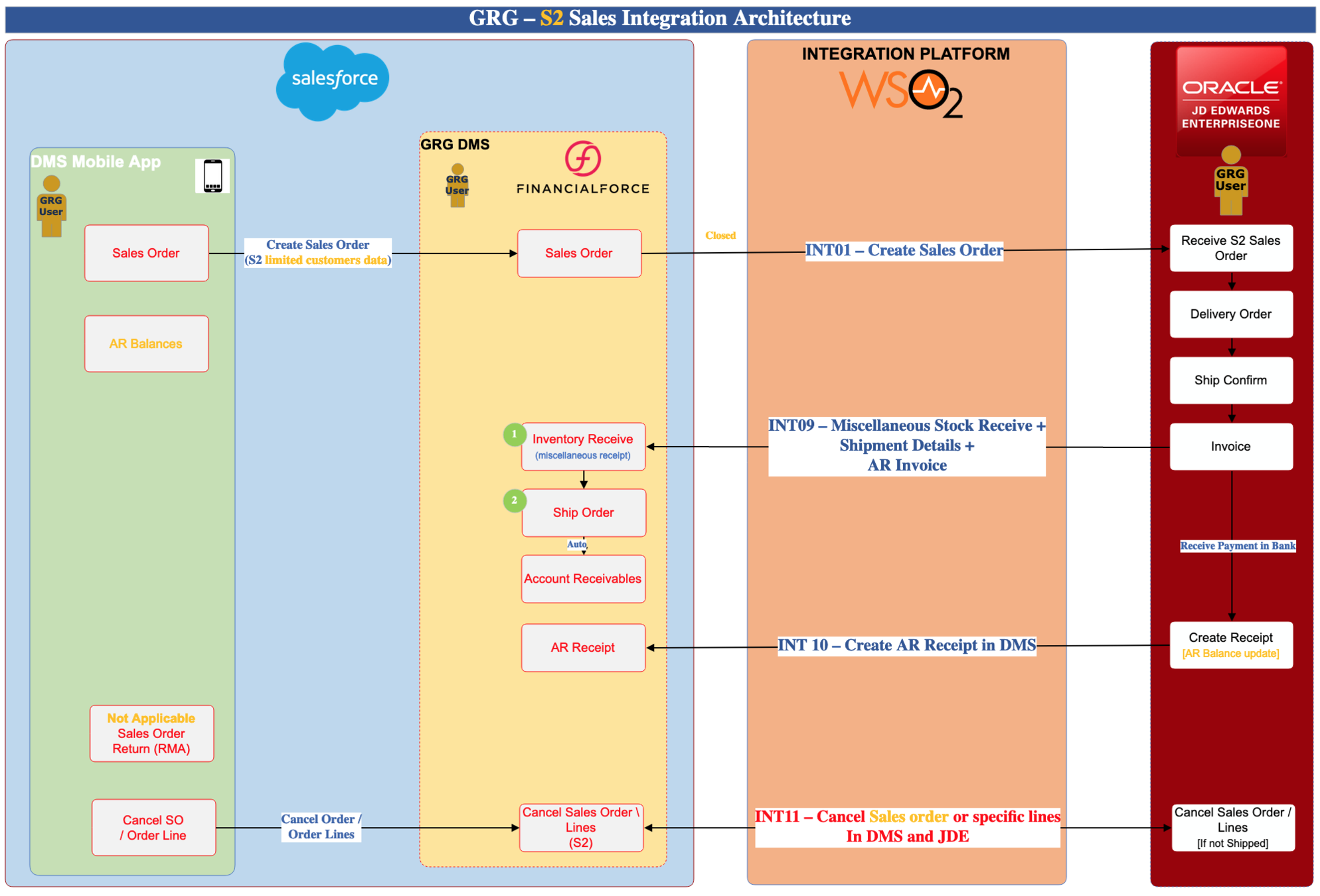Click the Ship Order box
This screenshot has width=1320, height=896.
click(583, 512)
